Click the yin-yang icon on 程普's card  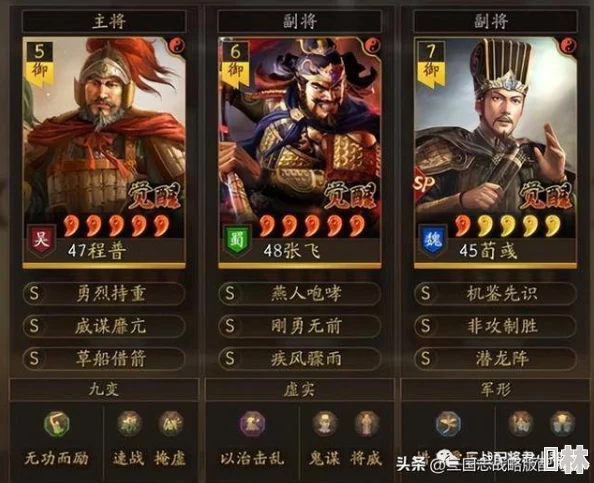point(177,46)
